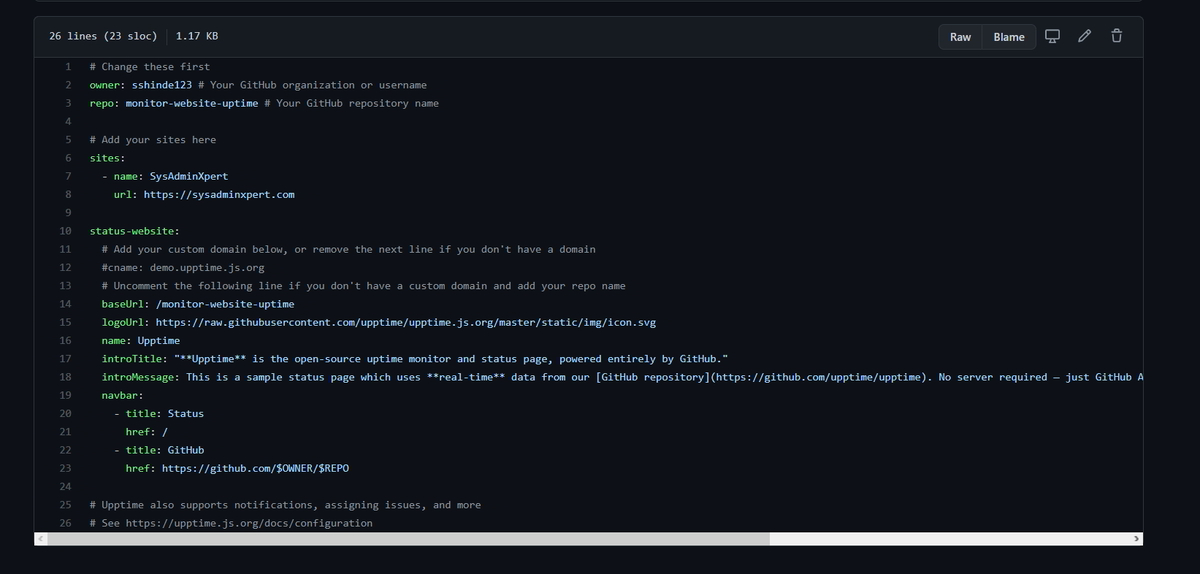Click the horizontal scrollbar thumb
1200x574 pixels.
[x=410, y=538]
